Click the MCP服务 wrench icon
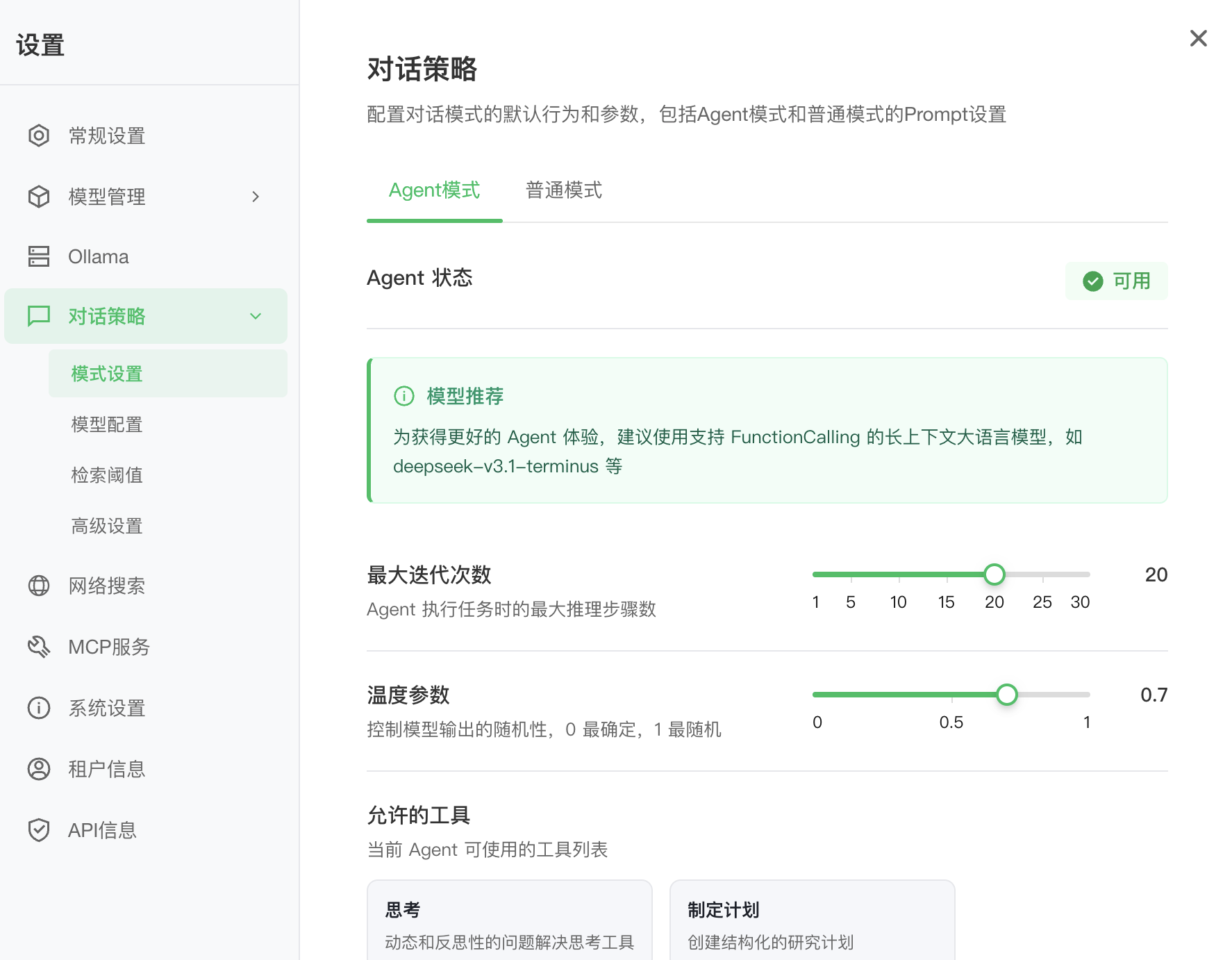This screenshot has height=960, width=1232. click(x=39, y=647)
